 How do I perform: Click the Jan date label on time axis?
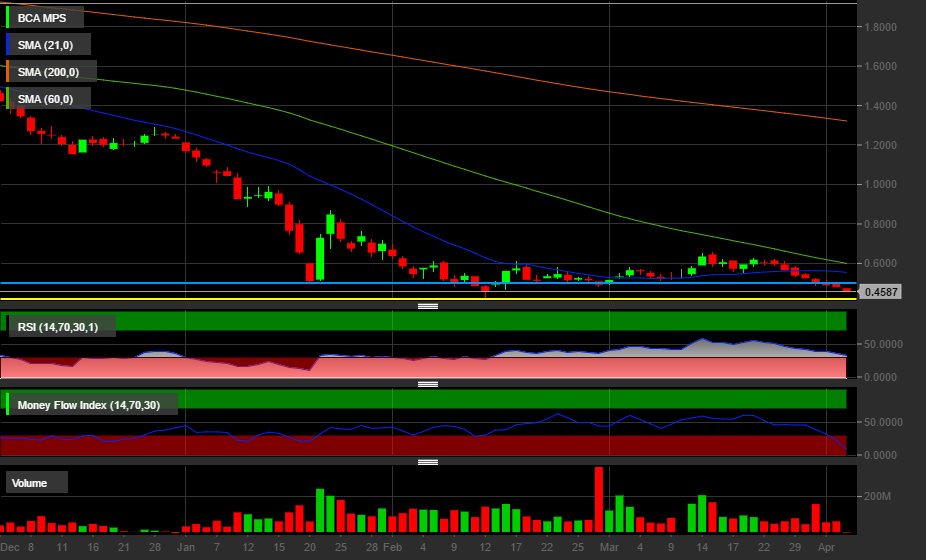click(x=186, y=547)
